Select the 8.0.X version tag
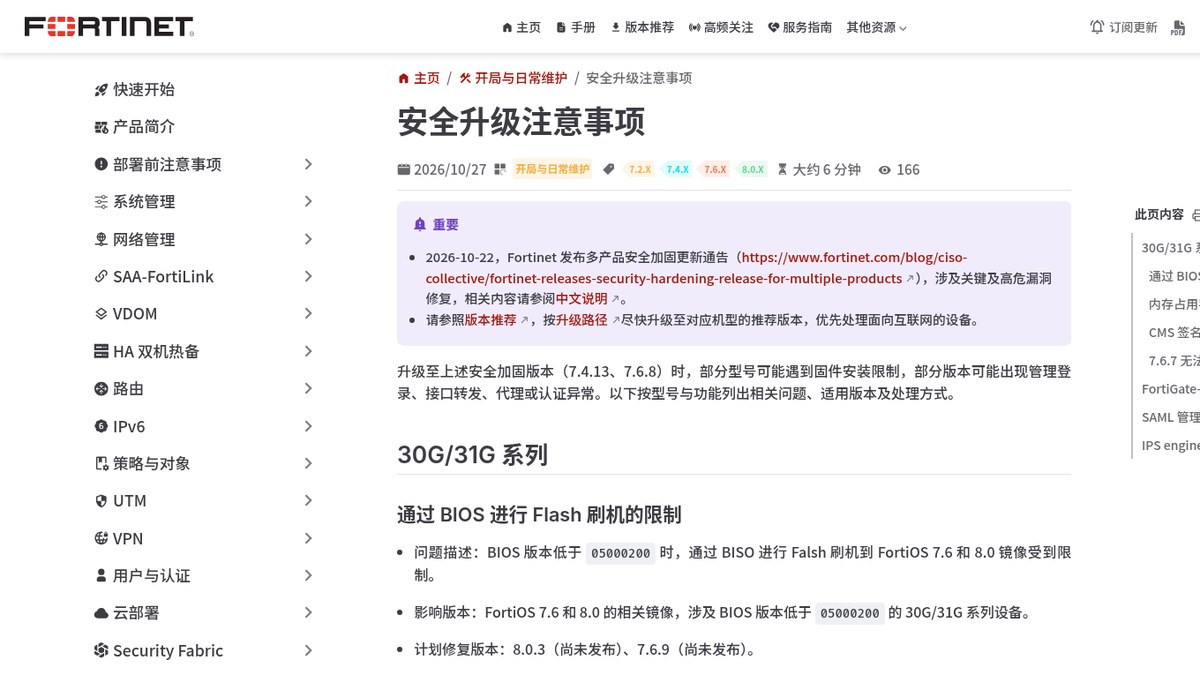 click(x=752, y=169)
